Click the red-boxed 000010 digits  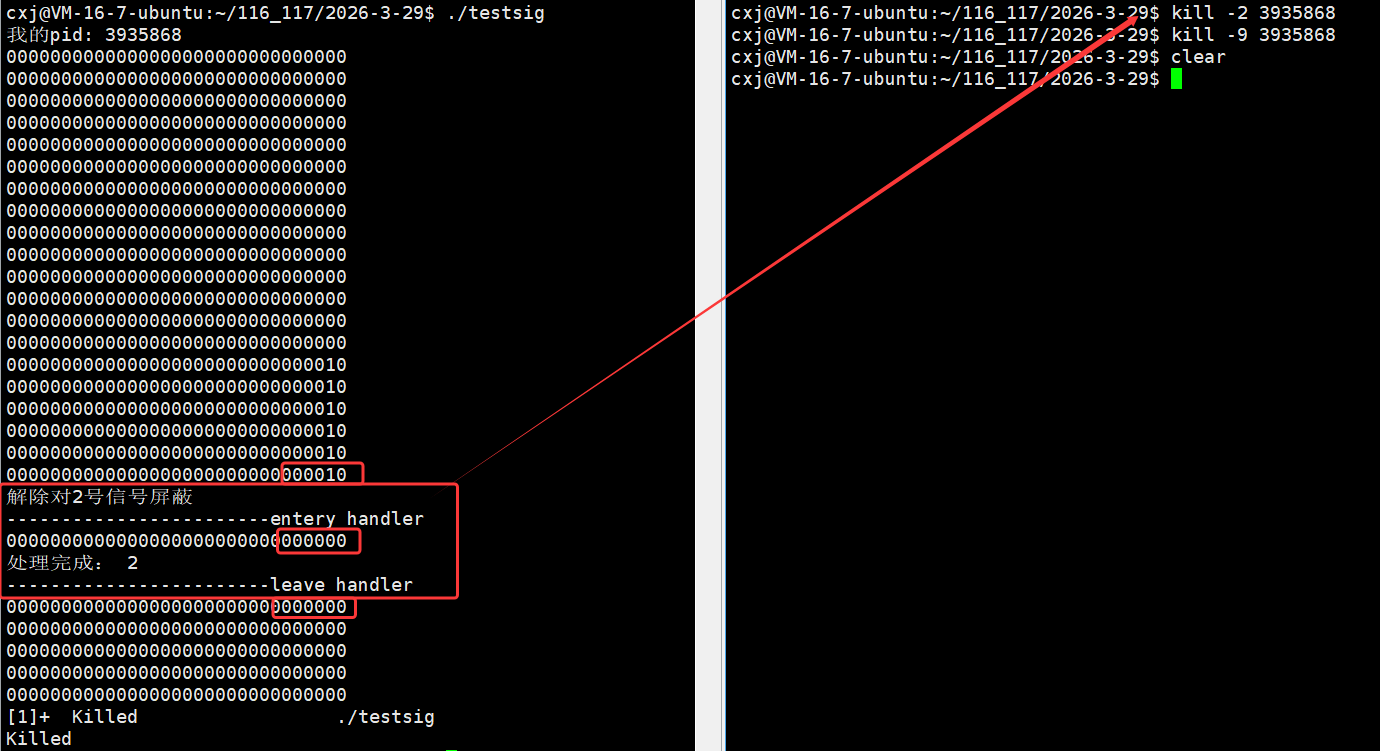click(x=322, y=474)
